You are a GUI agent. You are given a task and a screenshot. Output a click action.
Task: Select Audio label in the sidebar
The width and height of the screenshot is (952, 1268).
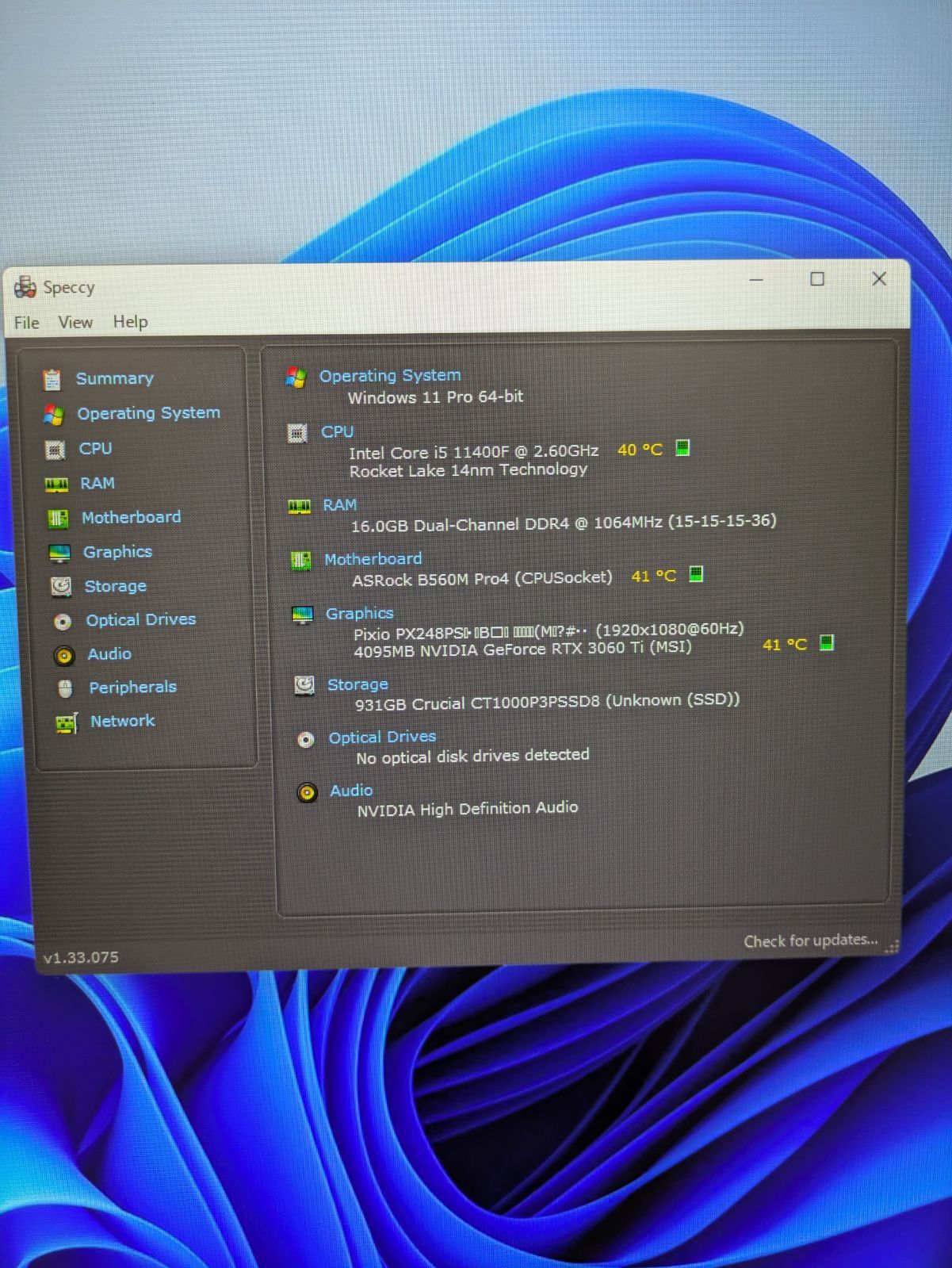[109, 653]
